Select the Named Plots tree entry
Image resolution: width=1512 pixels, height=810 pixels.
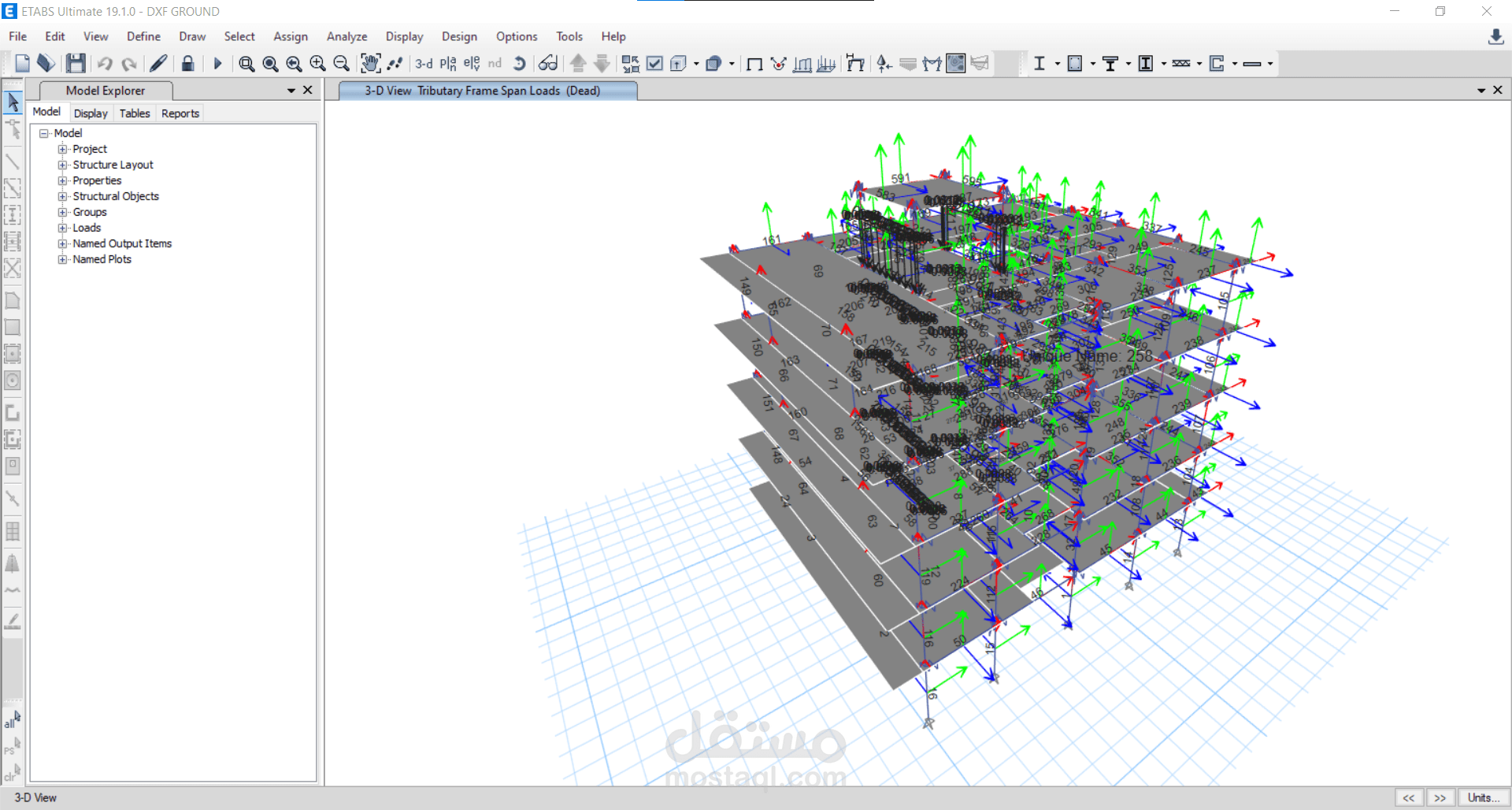point(102,259)
